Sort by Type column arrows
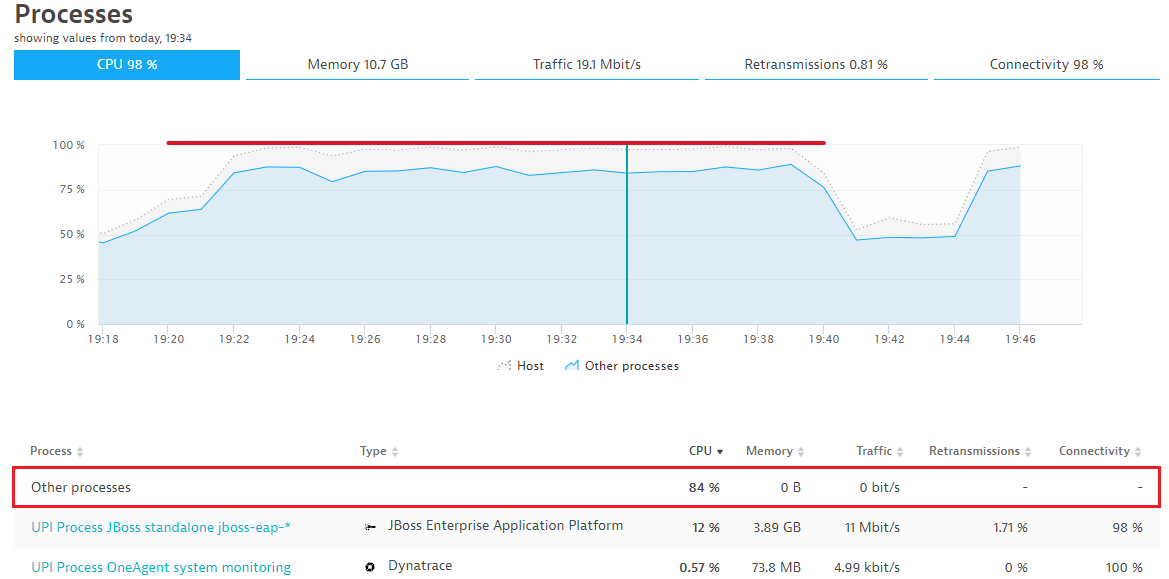This screenshot has width=1169, height=579. (395, 452)
